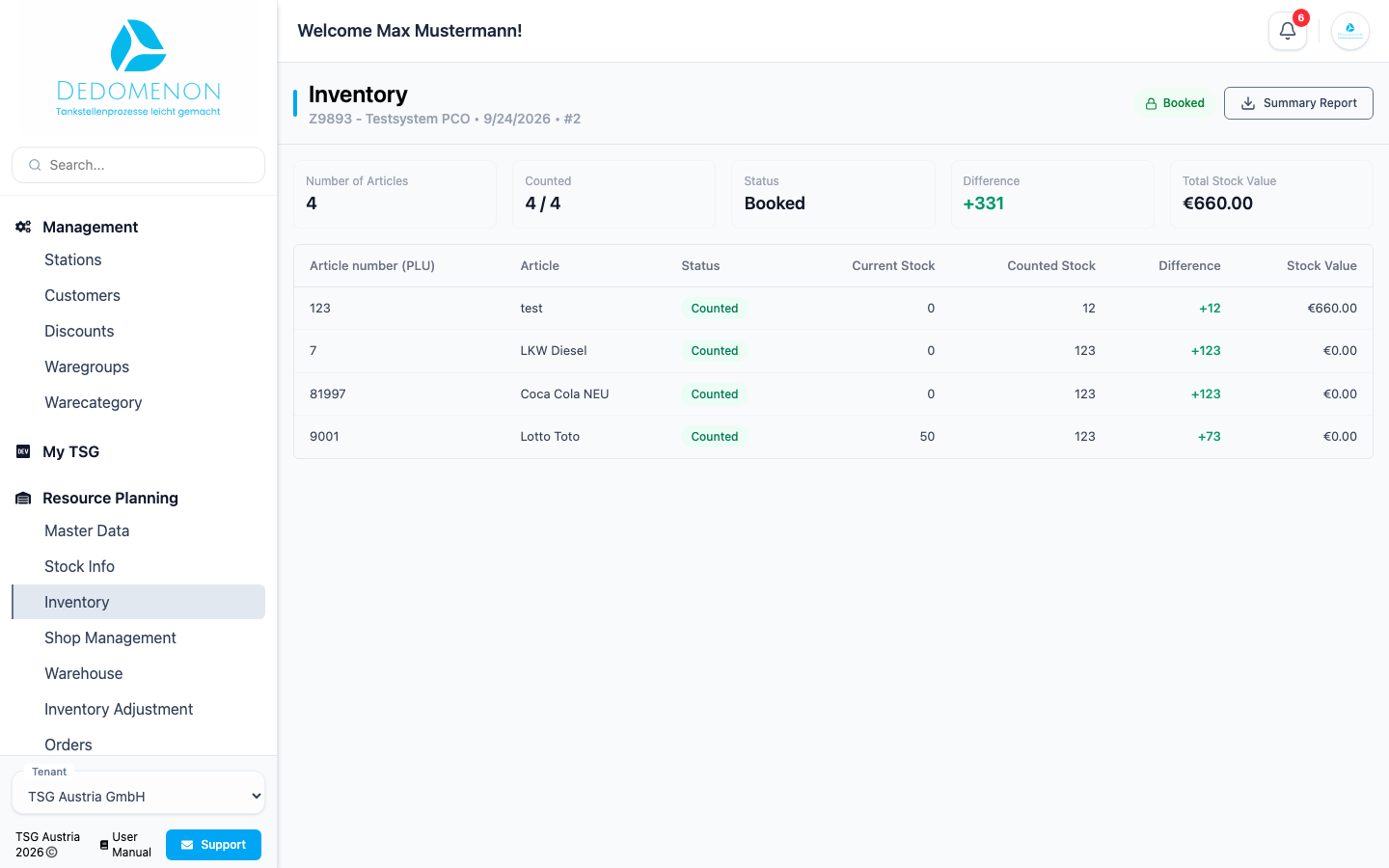Click the My TSG dev icon

23,451
